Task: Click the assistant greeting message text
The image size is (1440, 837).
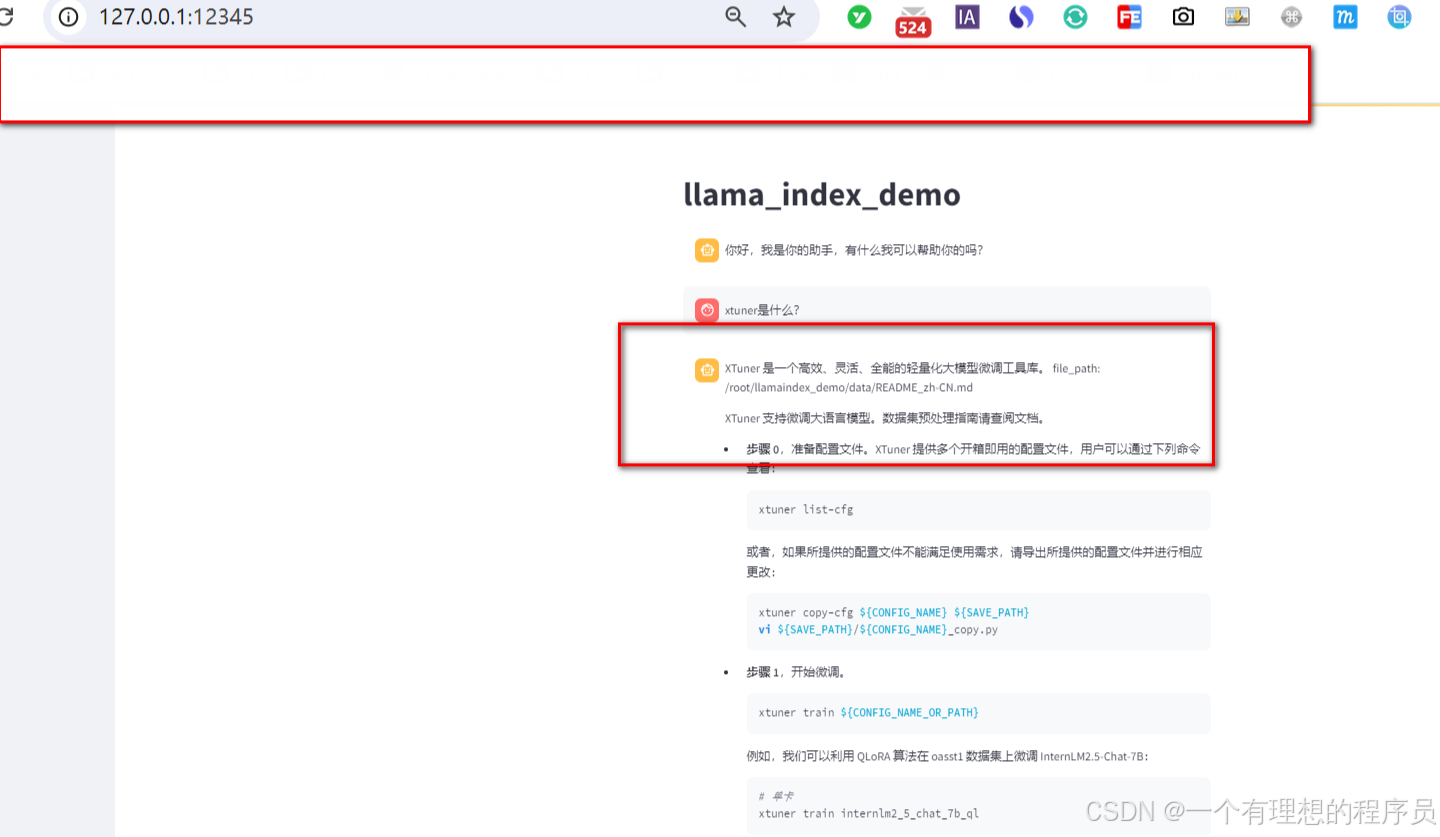Action: coord(854,251)
